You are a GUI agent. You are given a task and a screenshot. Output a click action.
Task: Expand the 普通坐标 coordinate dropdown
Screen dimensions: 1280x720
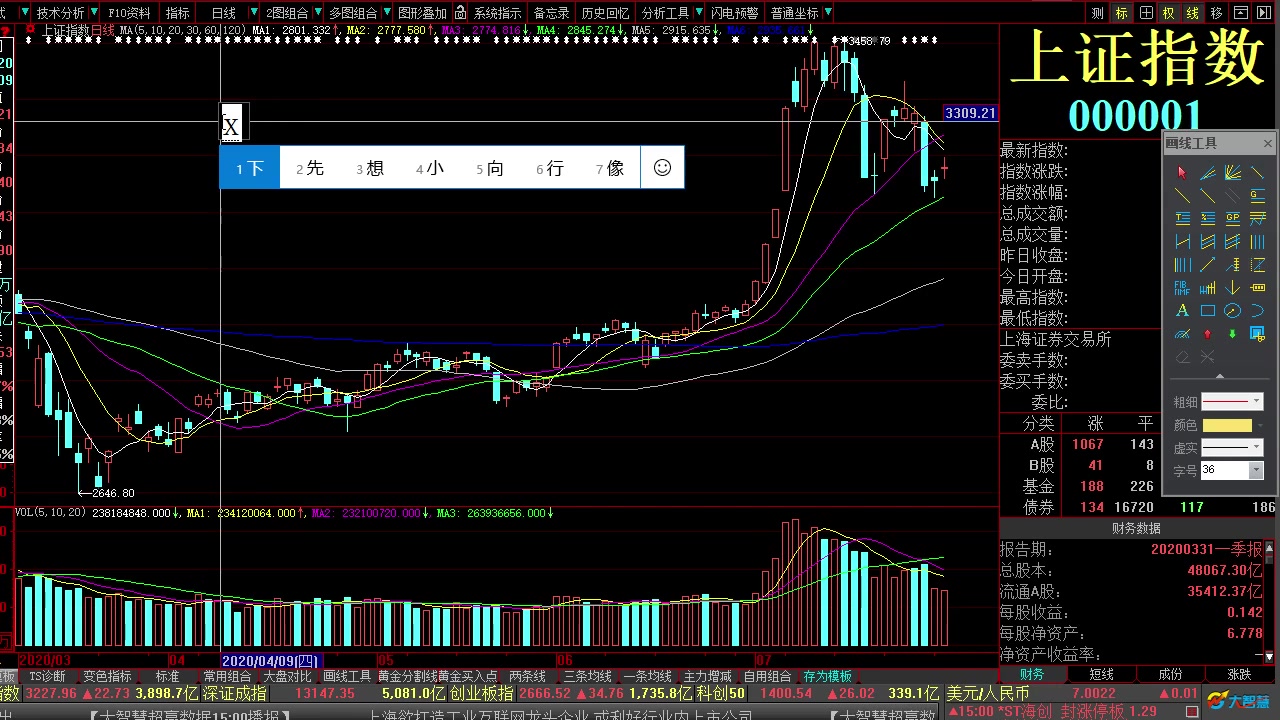pos(828,12)
